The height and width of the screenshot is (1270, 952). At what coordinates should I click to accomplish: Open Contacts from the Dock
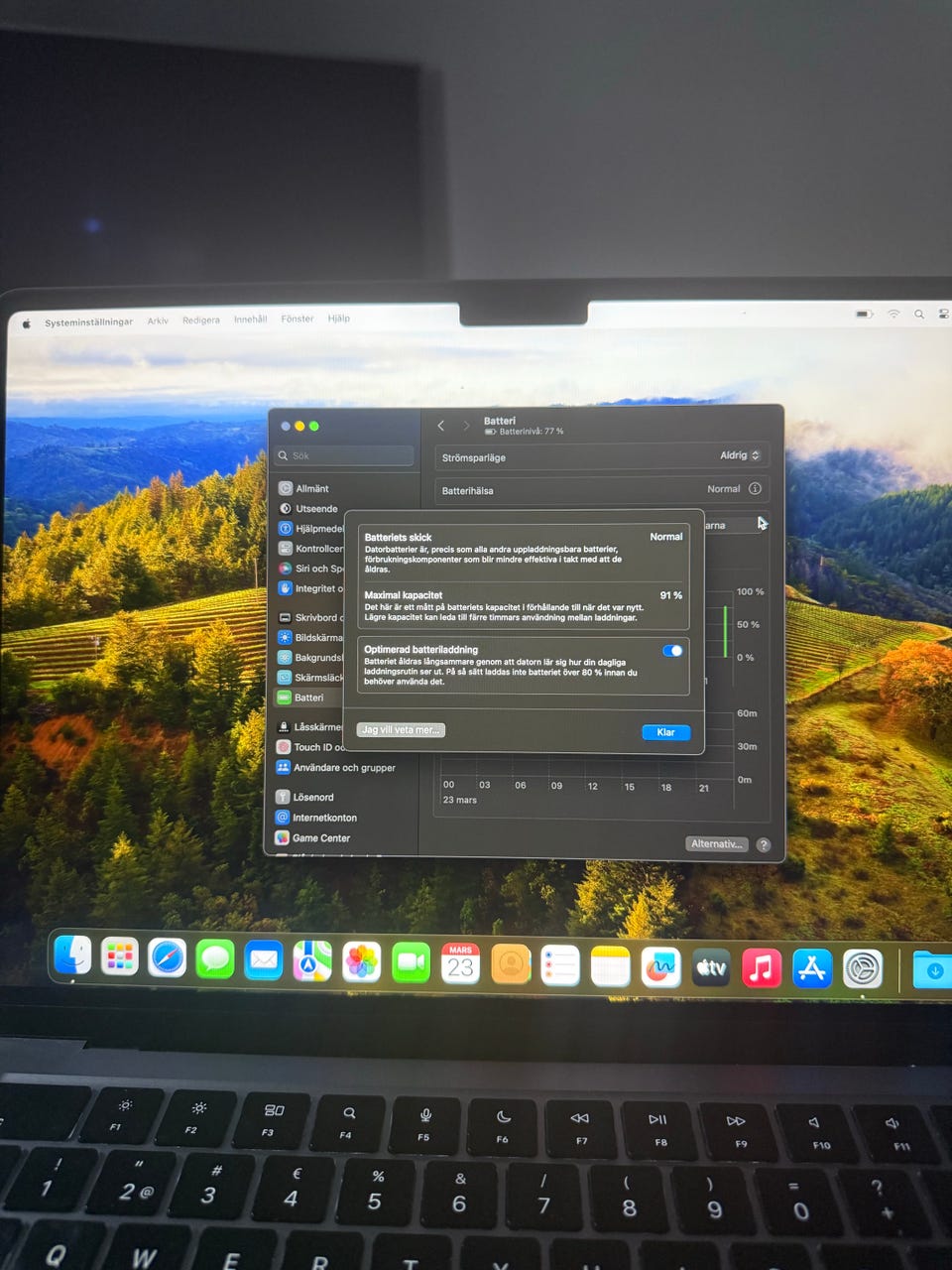tap(511, 963)
